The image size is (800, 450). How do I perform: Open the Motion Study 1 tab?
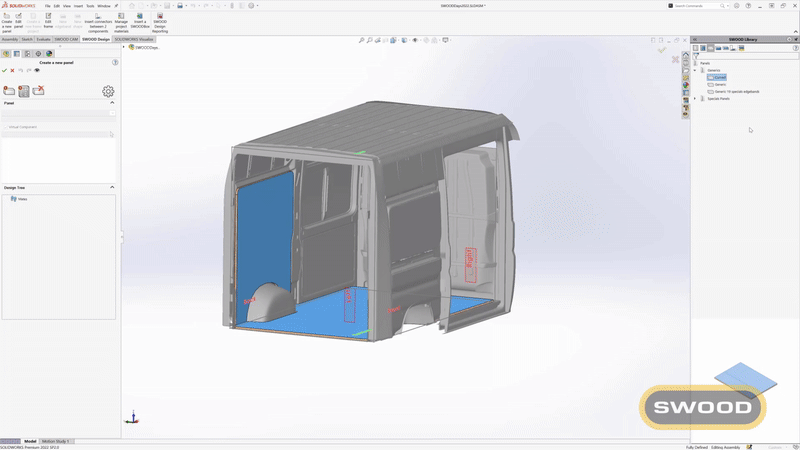(55, 441)
